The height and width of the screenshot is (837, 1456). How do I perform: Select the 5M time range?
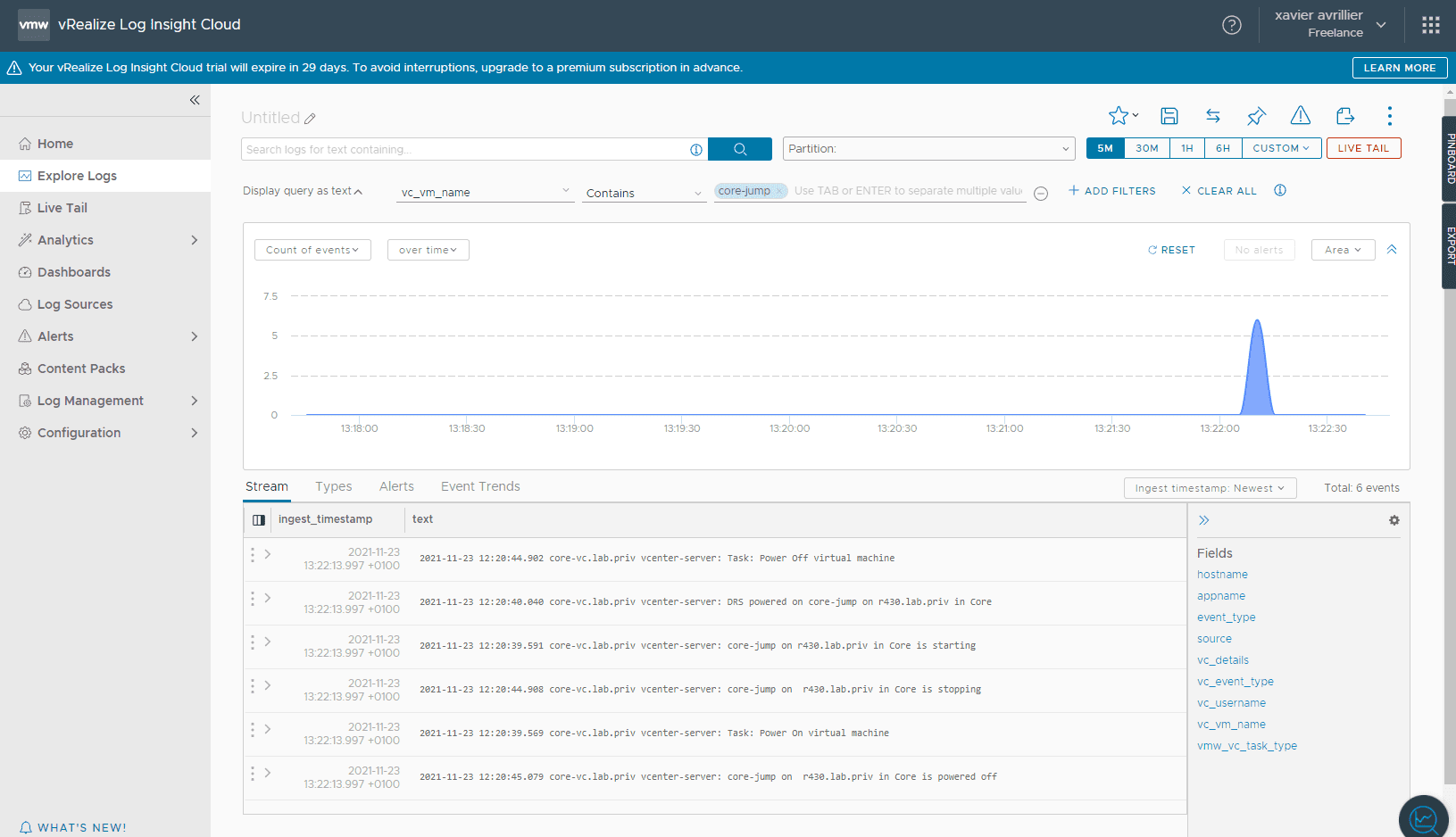coord(1105,148)
